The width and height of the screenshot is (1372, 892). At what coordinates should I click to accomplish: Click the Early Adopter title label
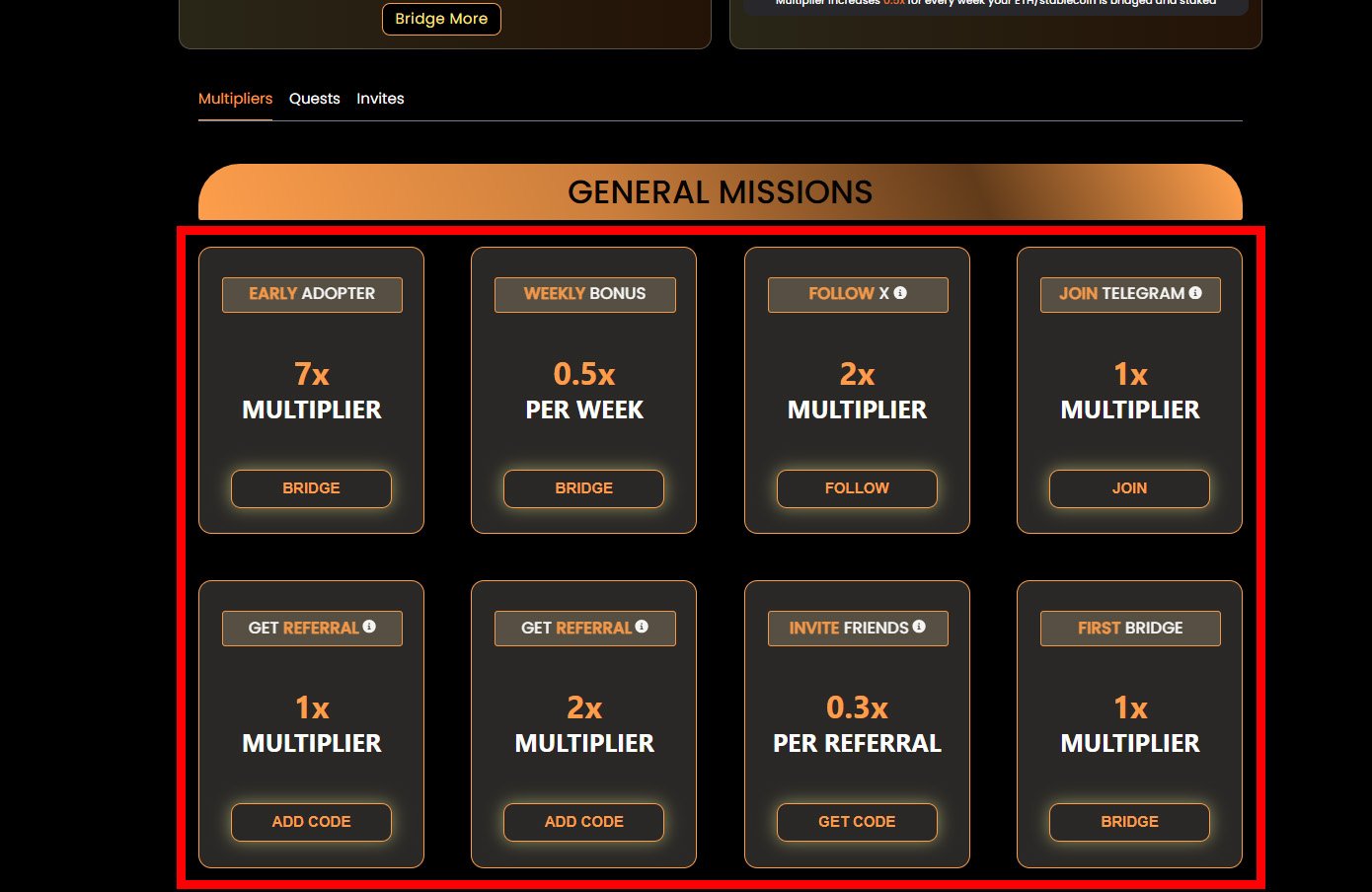pyautogui.click(x=312, y=294)
